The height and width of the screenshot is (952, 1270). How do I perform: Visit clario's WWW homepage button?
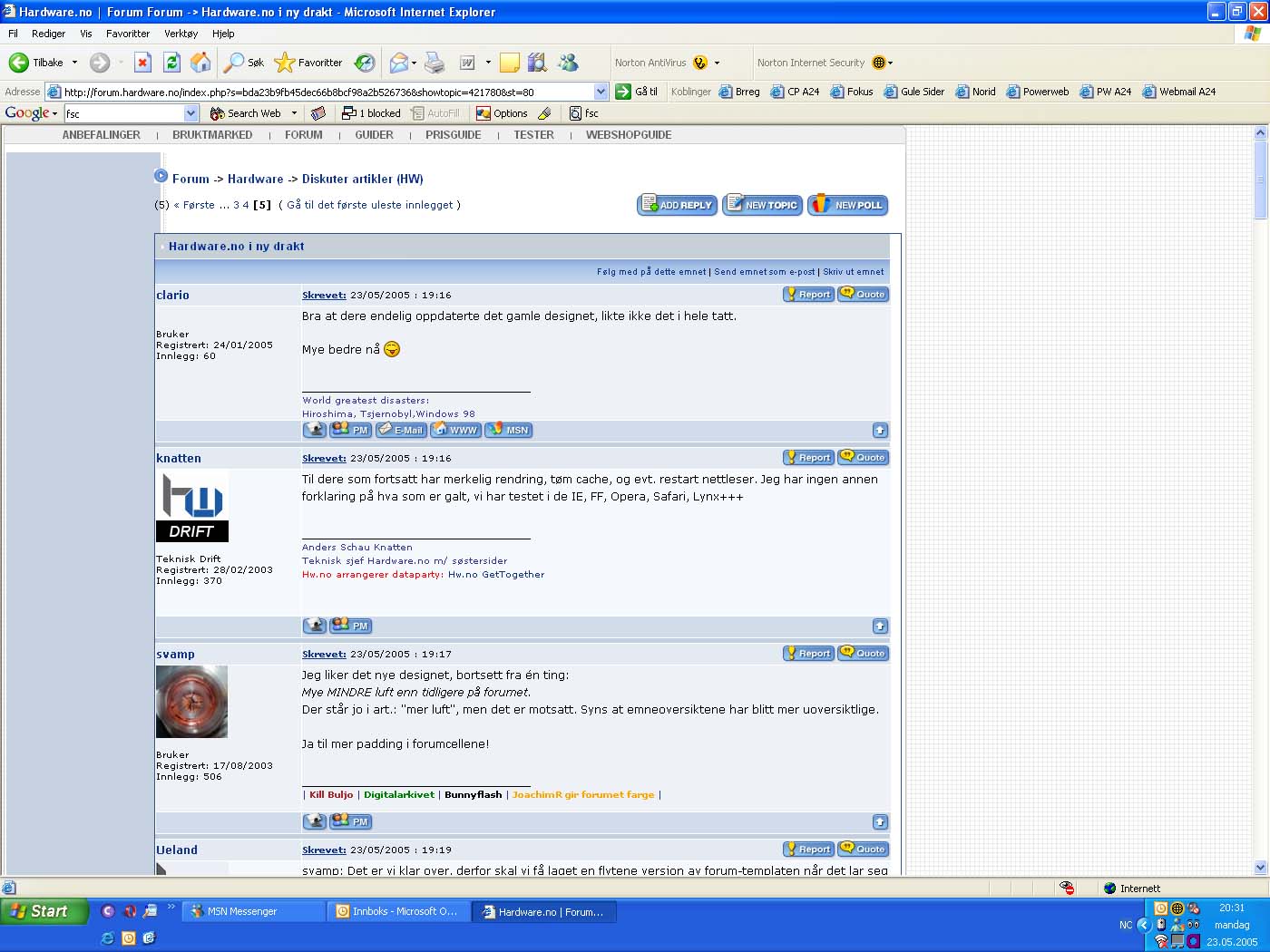point(456,430)
